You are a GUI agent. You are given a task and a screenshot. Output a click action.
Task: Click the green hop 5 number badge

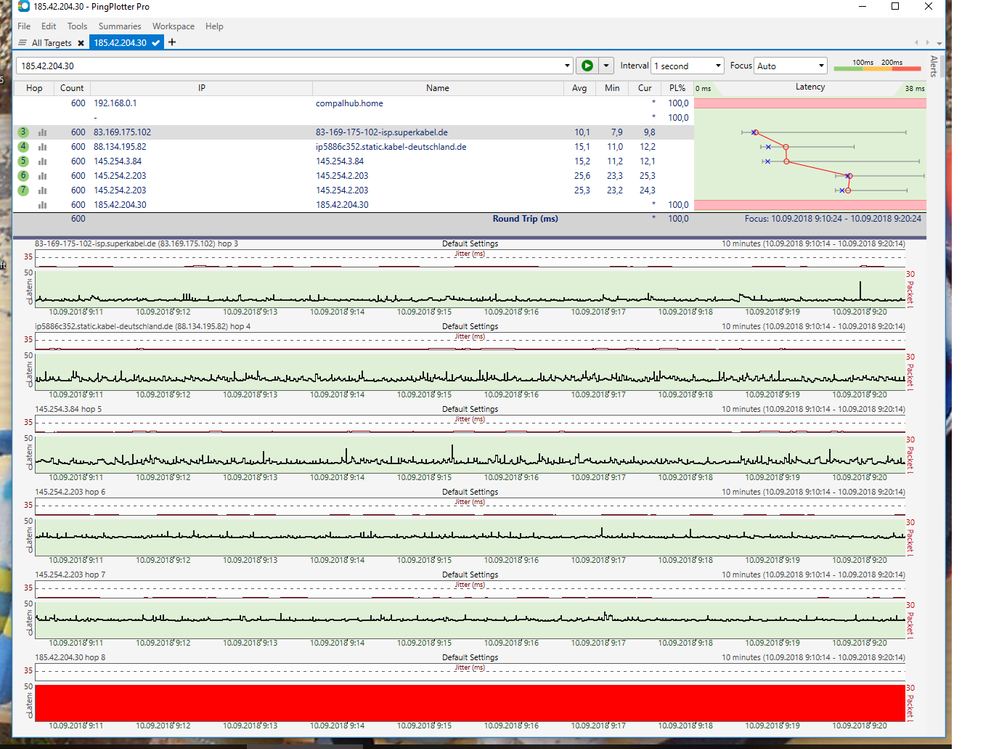[23, 161]
